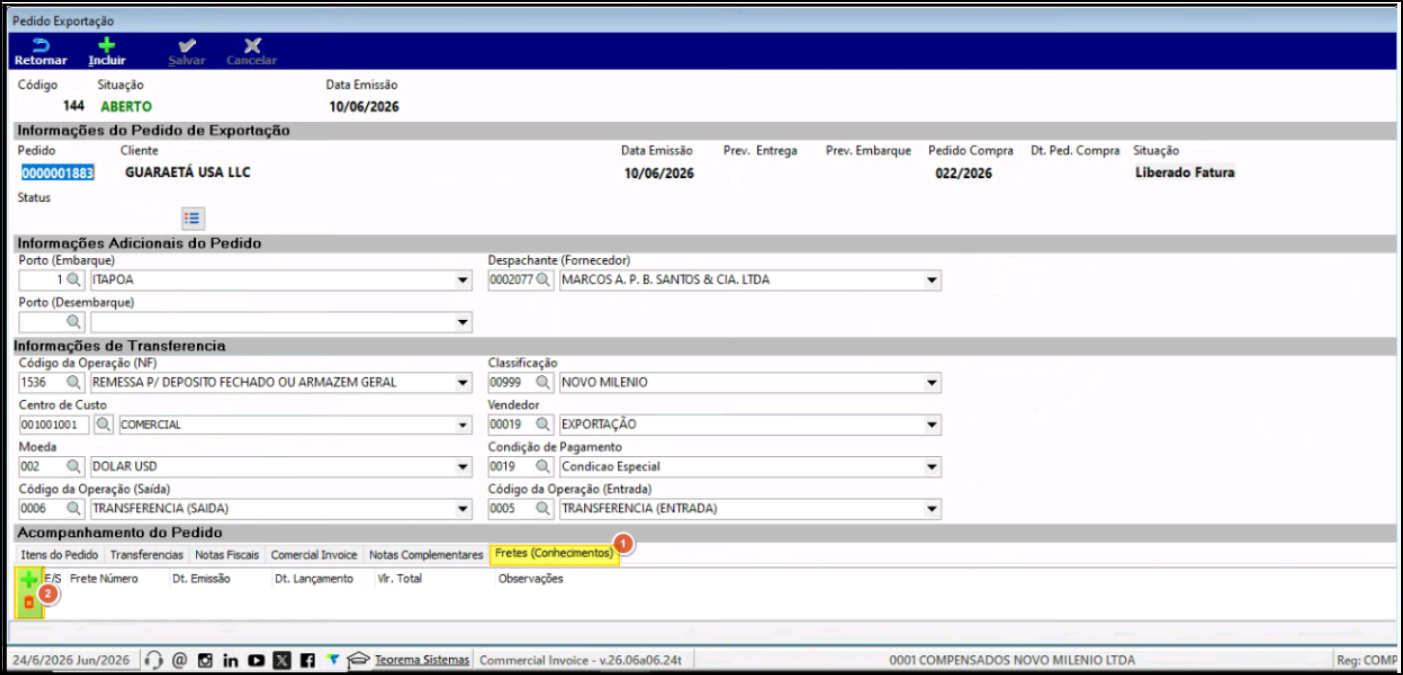Expand the Despachante (Fornecedor) dropdown
The width and height of the screenshot is (1403, 675).
point(932,281)
